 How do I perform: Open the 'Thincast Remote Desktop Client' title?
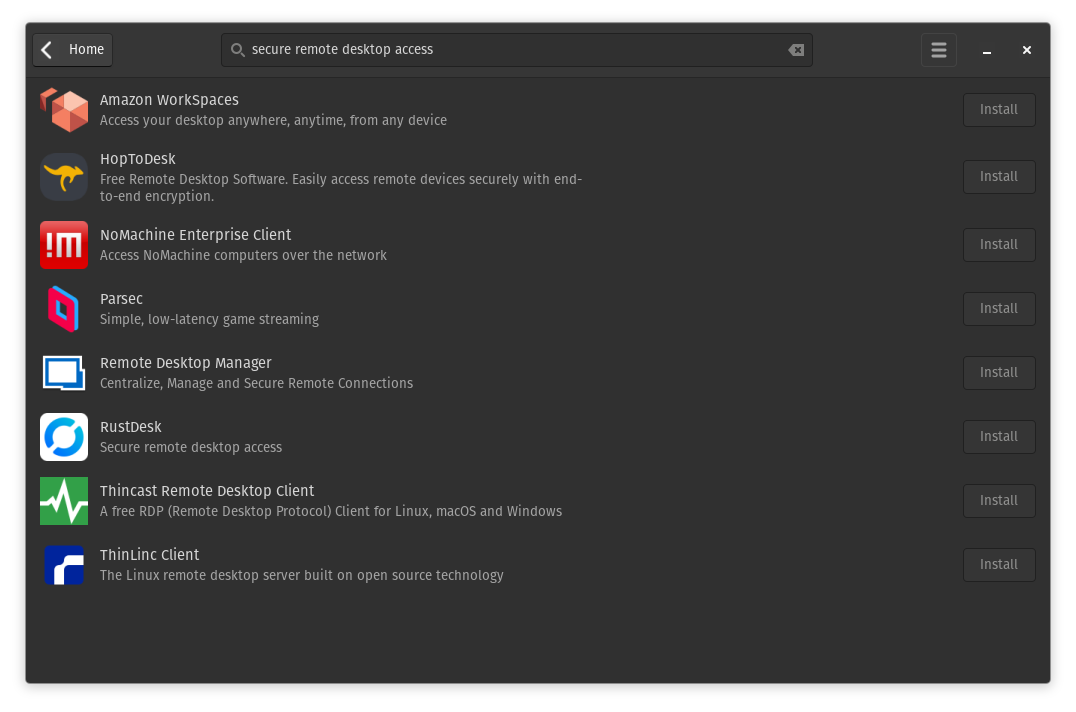207,491
